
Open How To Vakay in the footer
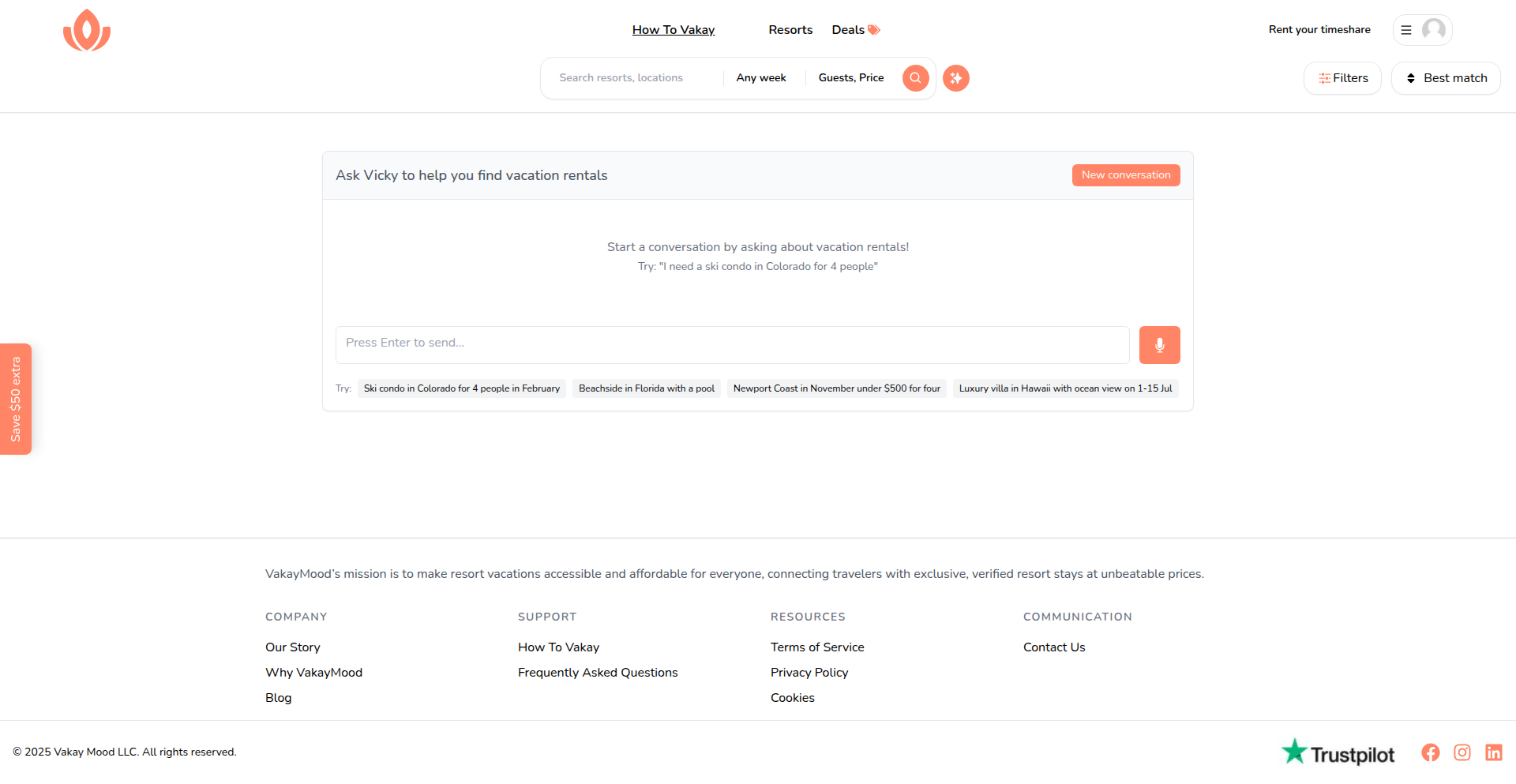click(558, 647)
